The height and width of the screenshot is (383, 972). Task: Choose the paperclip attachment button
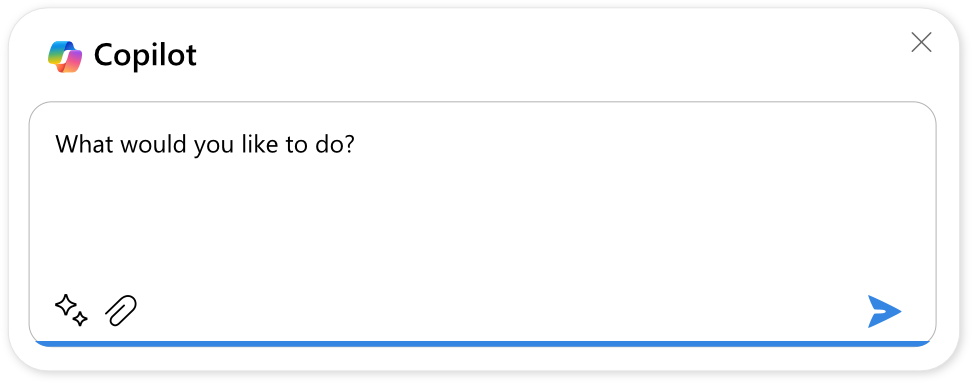(121, 310)
